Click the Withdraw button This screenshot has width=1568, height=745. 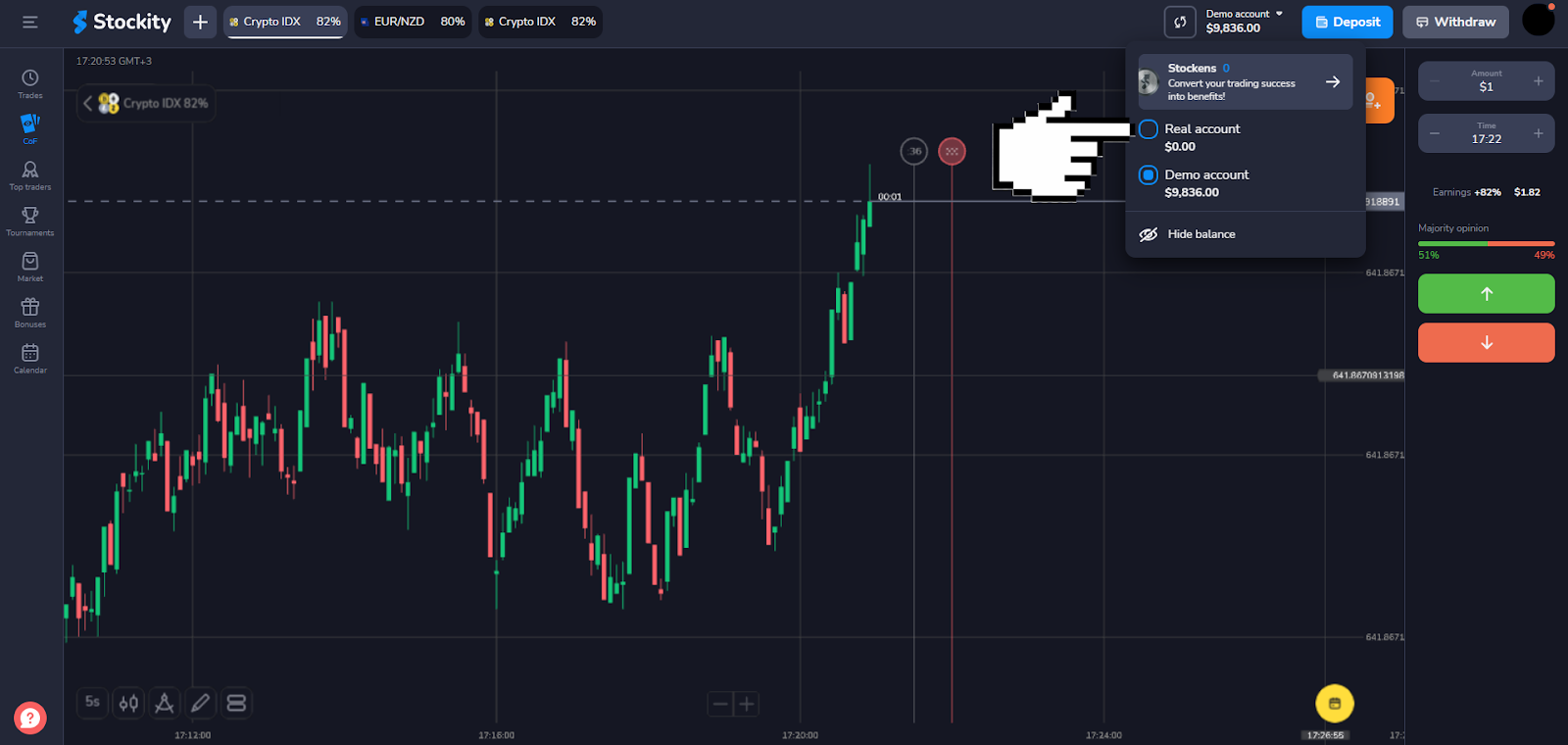(x=1454, y=22)
